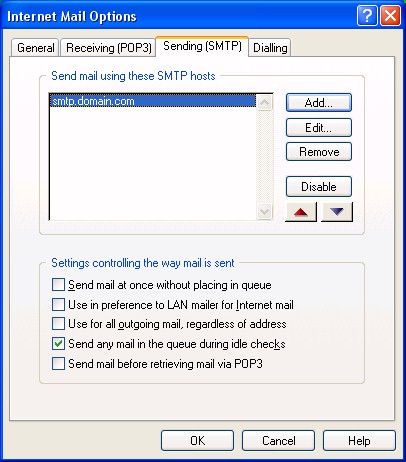The height and width of the screenshot is (462, 406).
Task: Remove the selected SMTP host
Action: (319, 152)
